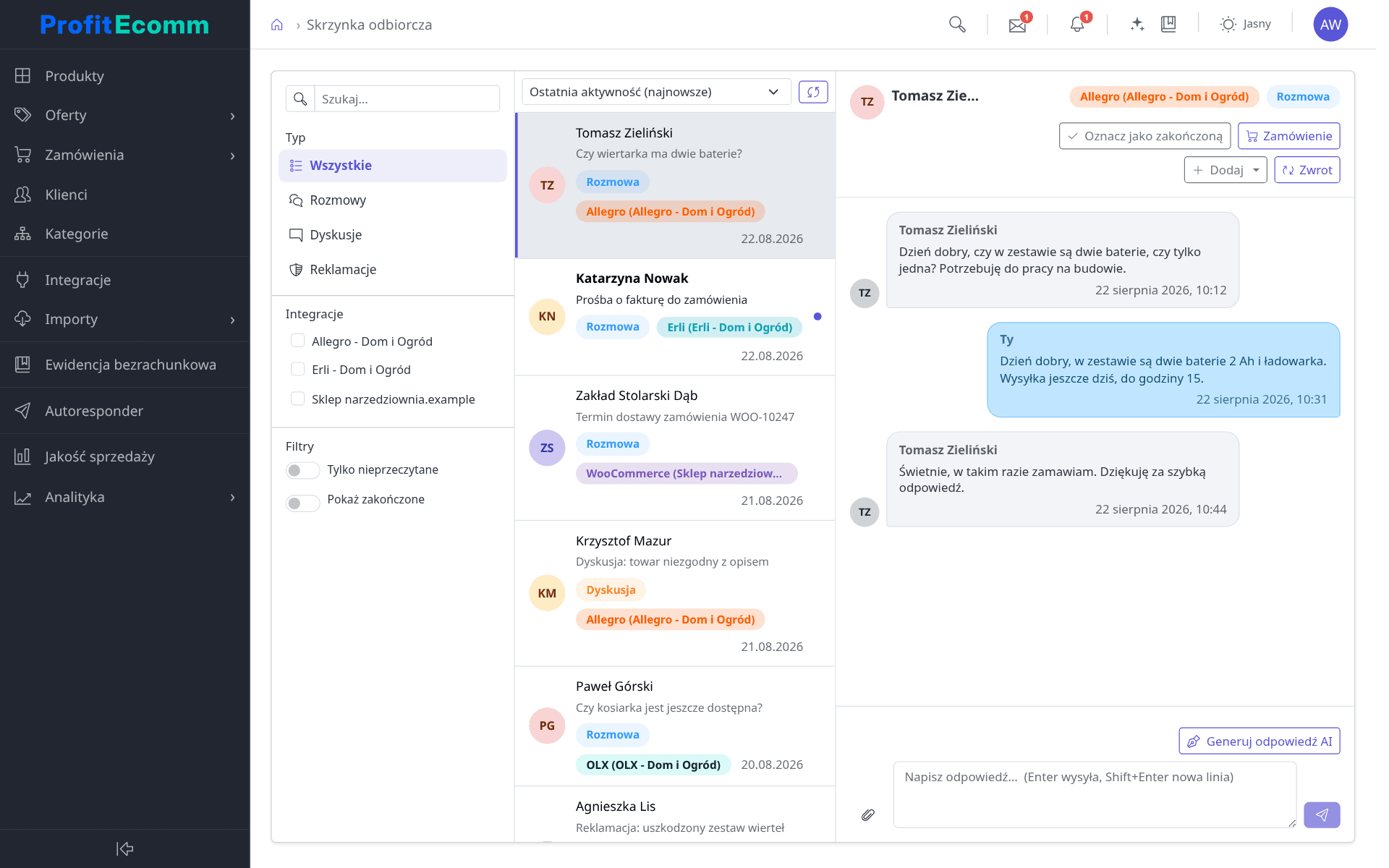This screenshot has height=868, width=1389.
Task: Open the search magnifier in top bar
Action: pyautogui.click(x=957, y=25)
